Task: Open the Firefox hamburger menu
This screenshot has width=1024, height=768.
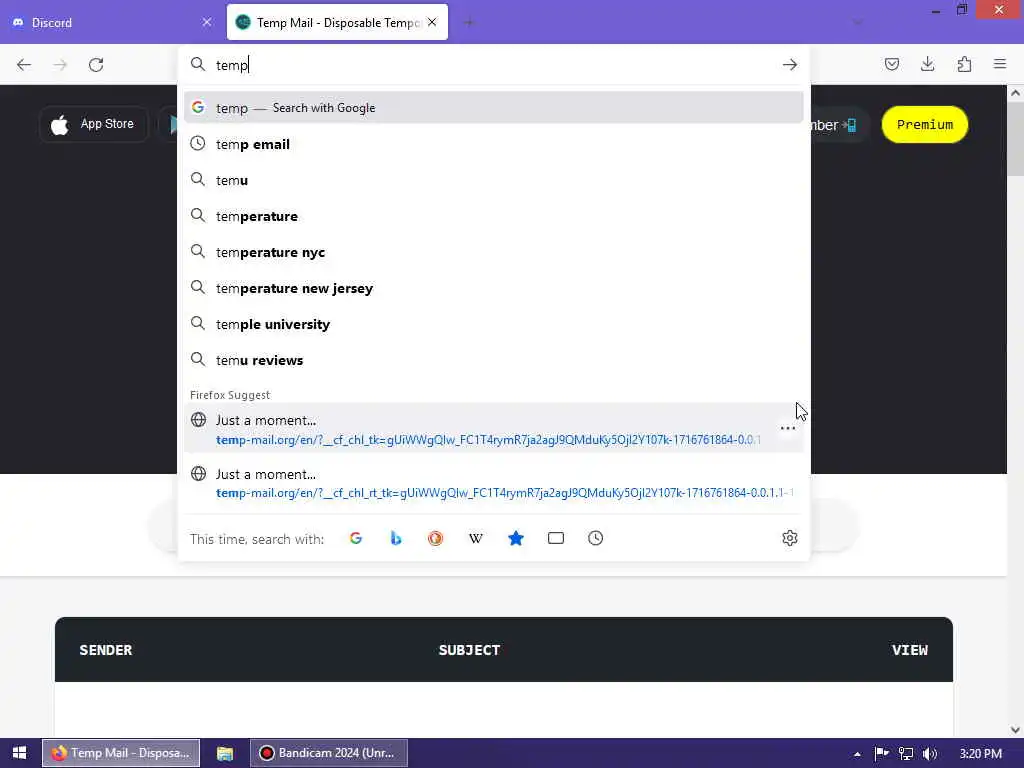Action: pyautogui.click(x=1000, y=64)
